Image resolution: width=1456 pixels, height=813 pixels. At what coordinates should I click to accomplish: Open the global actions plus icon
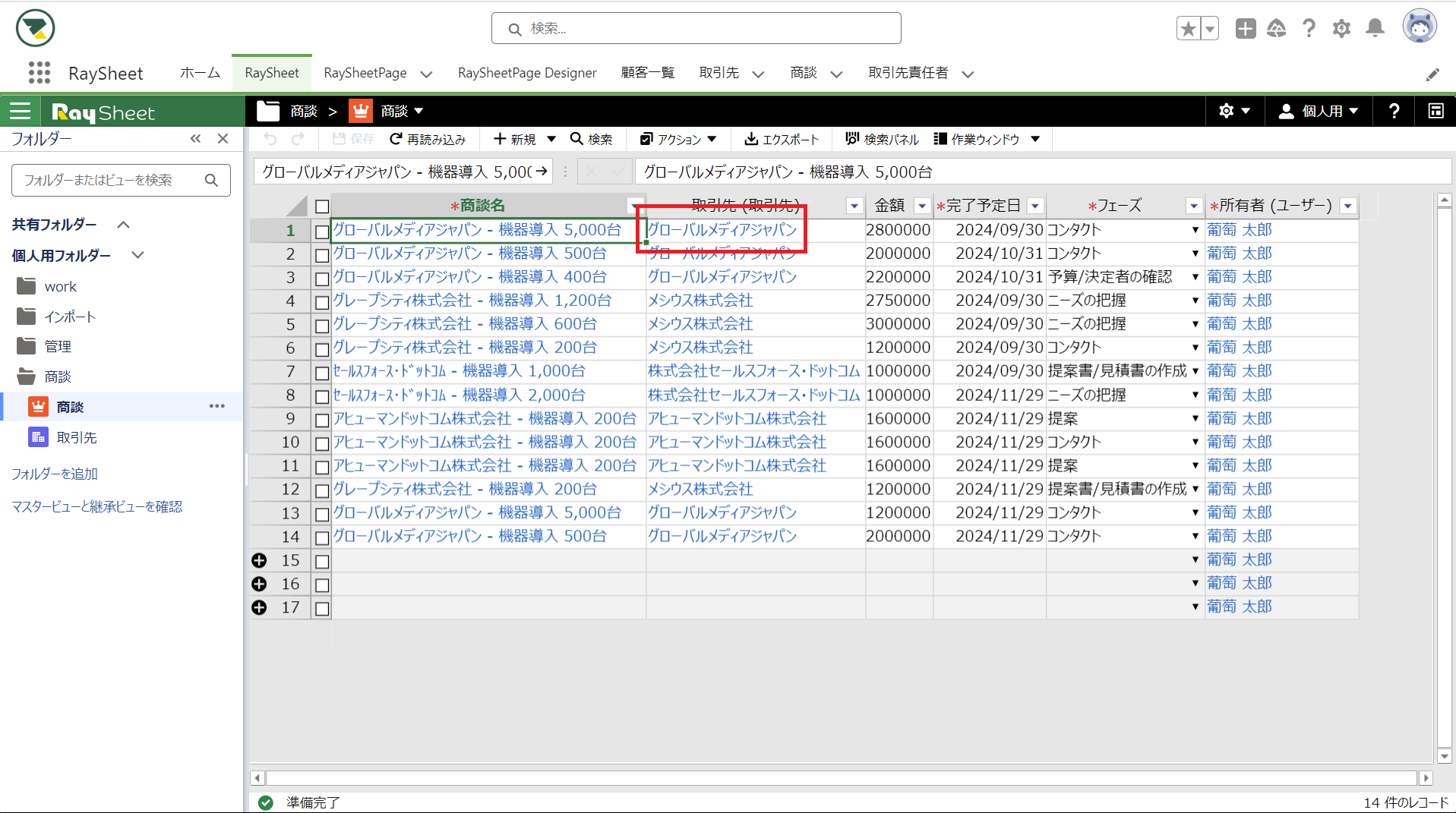tap(1246, 29)
